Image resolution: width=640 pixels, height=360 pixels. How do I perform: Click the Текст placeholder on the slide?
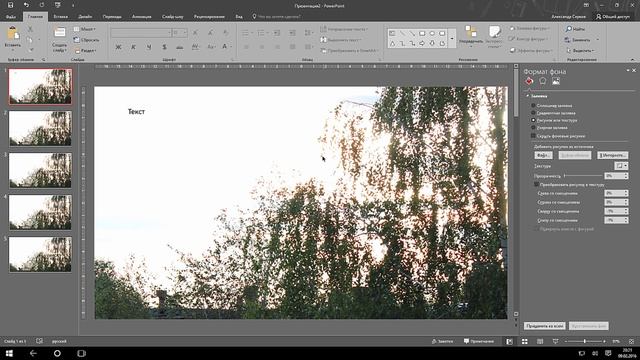pos(136,111)
